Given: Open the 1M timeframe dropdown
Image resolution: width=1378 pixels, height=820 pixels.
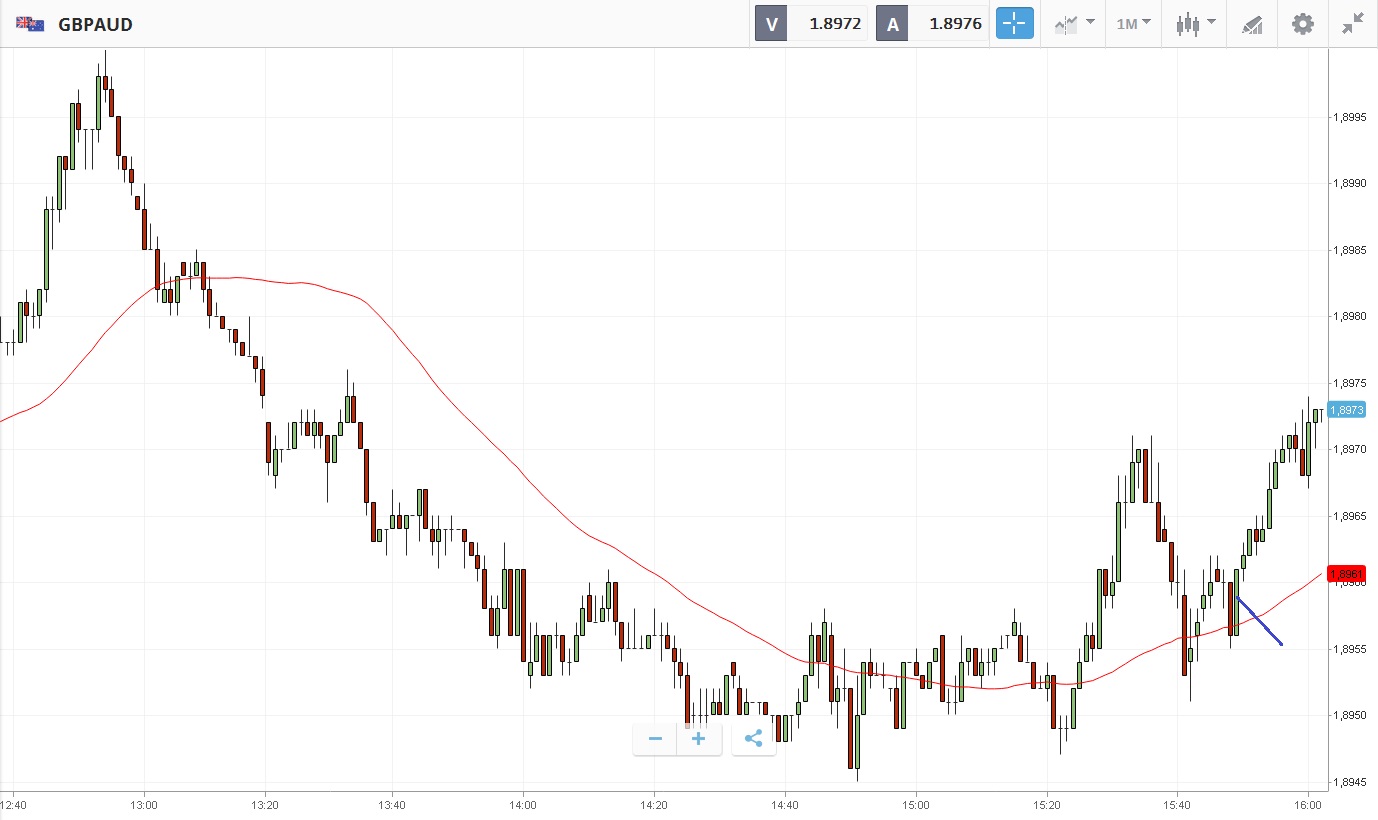Looking at the screenshot, I should click(x=1134, y=23).
